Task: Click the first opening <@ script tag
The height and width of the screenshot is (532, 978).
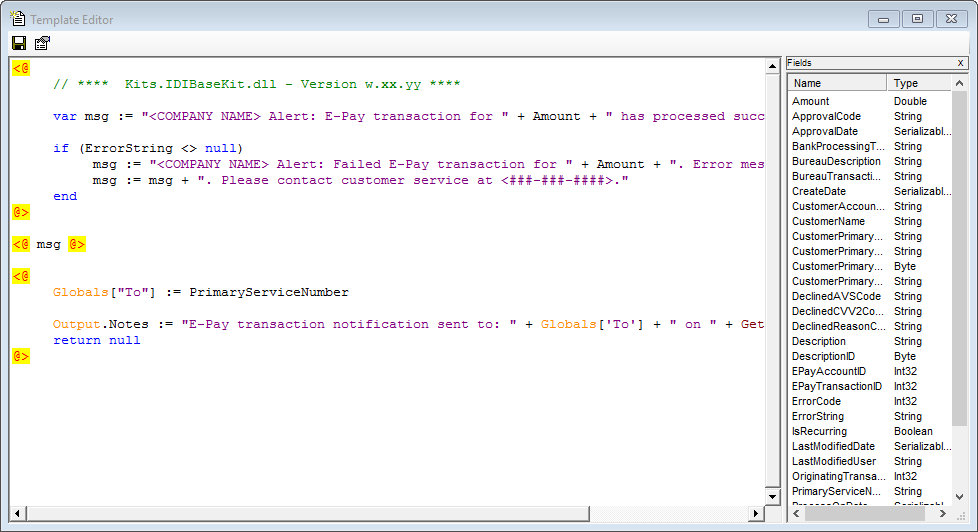Action: [21, 68]
